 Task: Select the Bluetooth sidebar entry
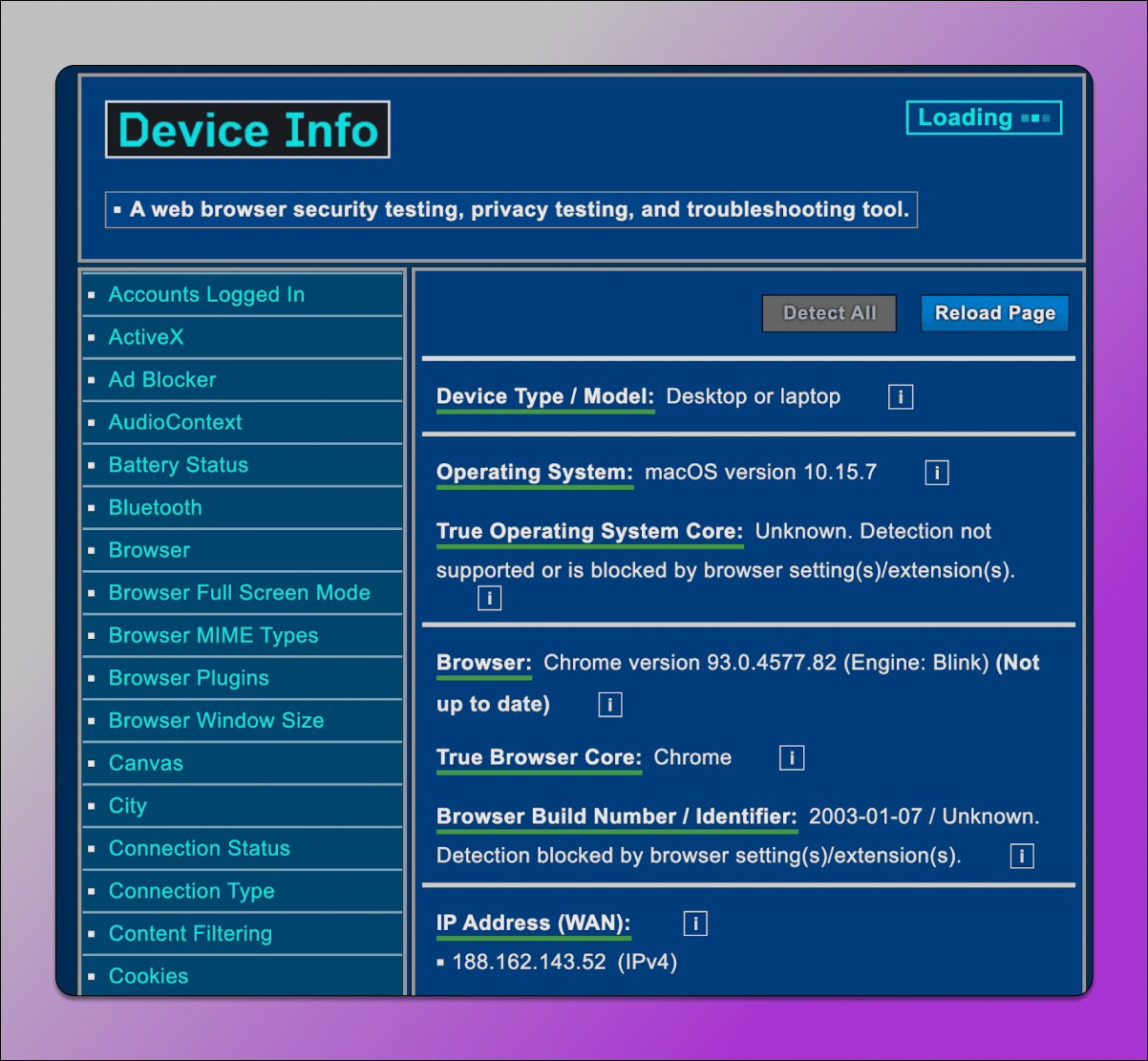tap(155, 507)
